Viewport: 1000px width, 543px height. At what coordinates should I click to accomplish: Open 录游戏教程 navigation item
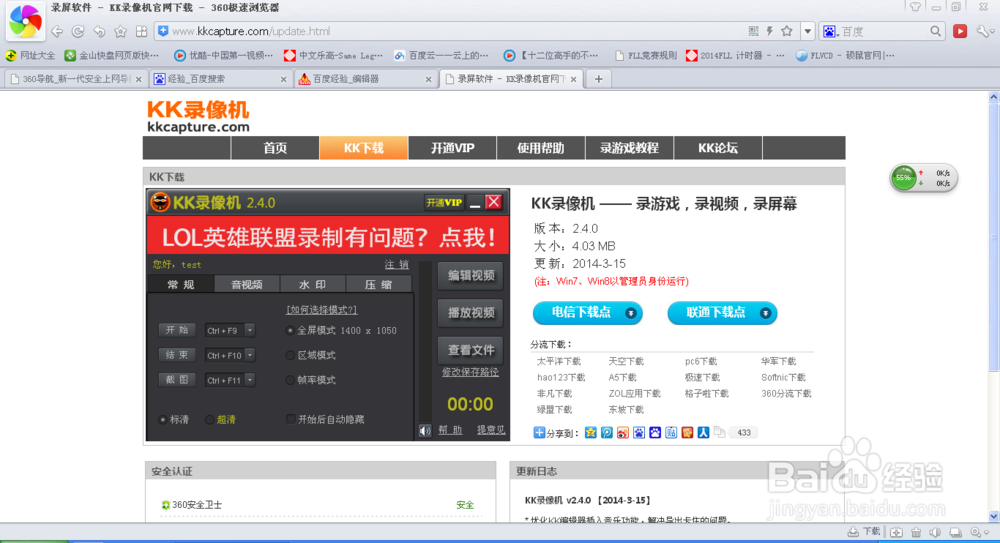(629, 148)
